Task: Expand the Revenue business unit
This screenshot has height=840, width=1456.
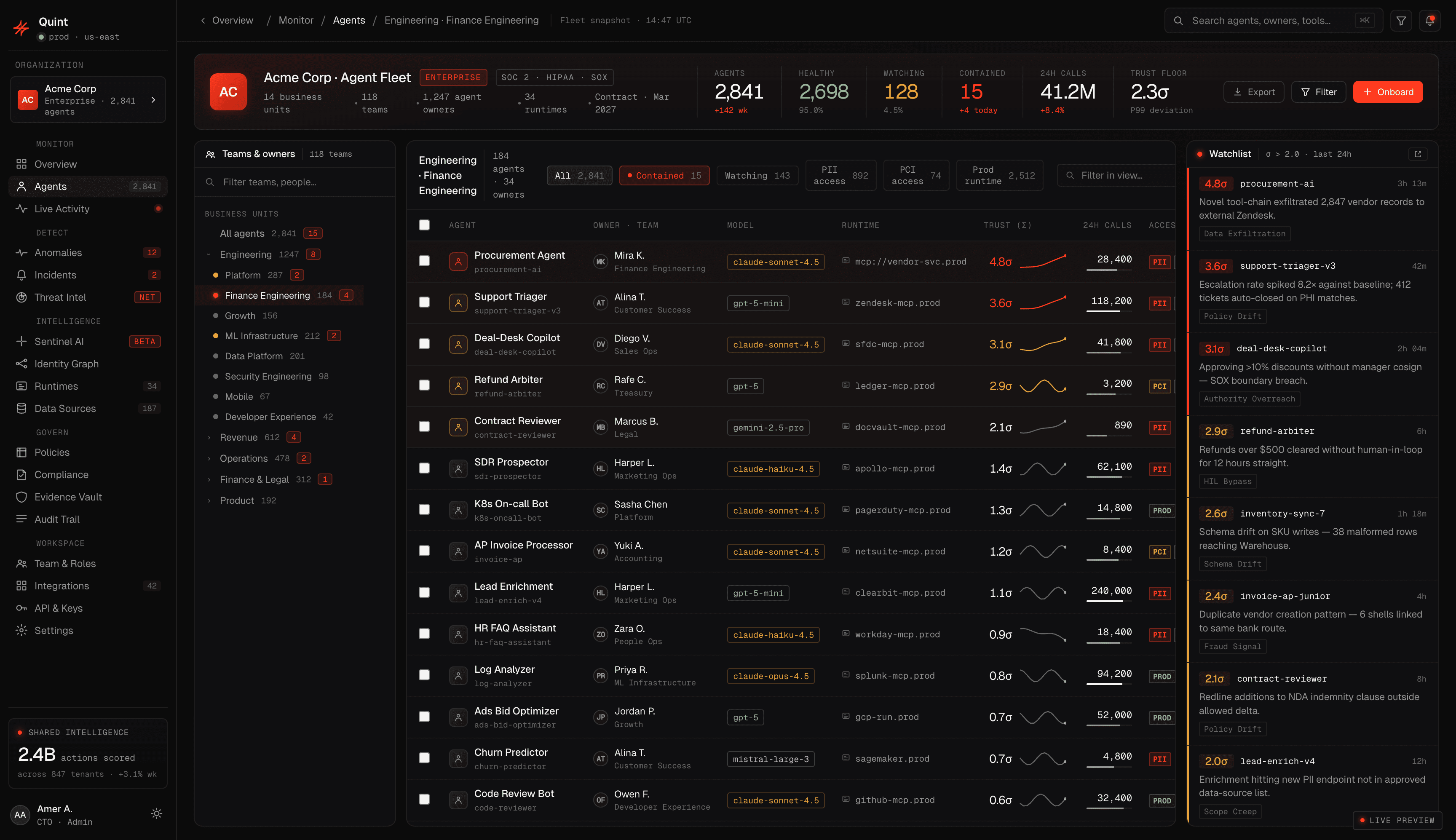Action: click(x=209, y=437)
